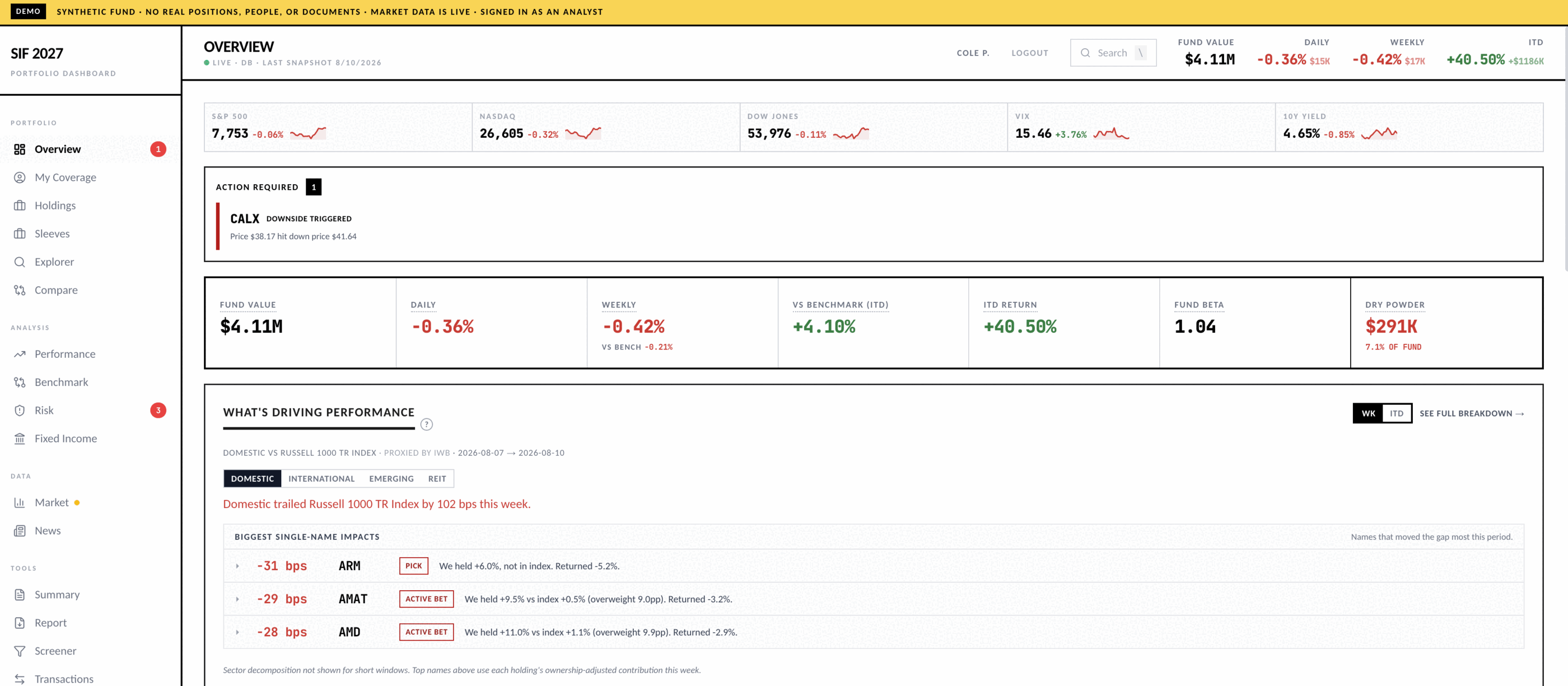Open See Full Breakdown link
The height and width of the screenshot is (686, 1568).
coord(1471,413)
